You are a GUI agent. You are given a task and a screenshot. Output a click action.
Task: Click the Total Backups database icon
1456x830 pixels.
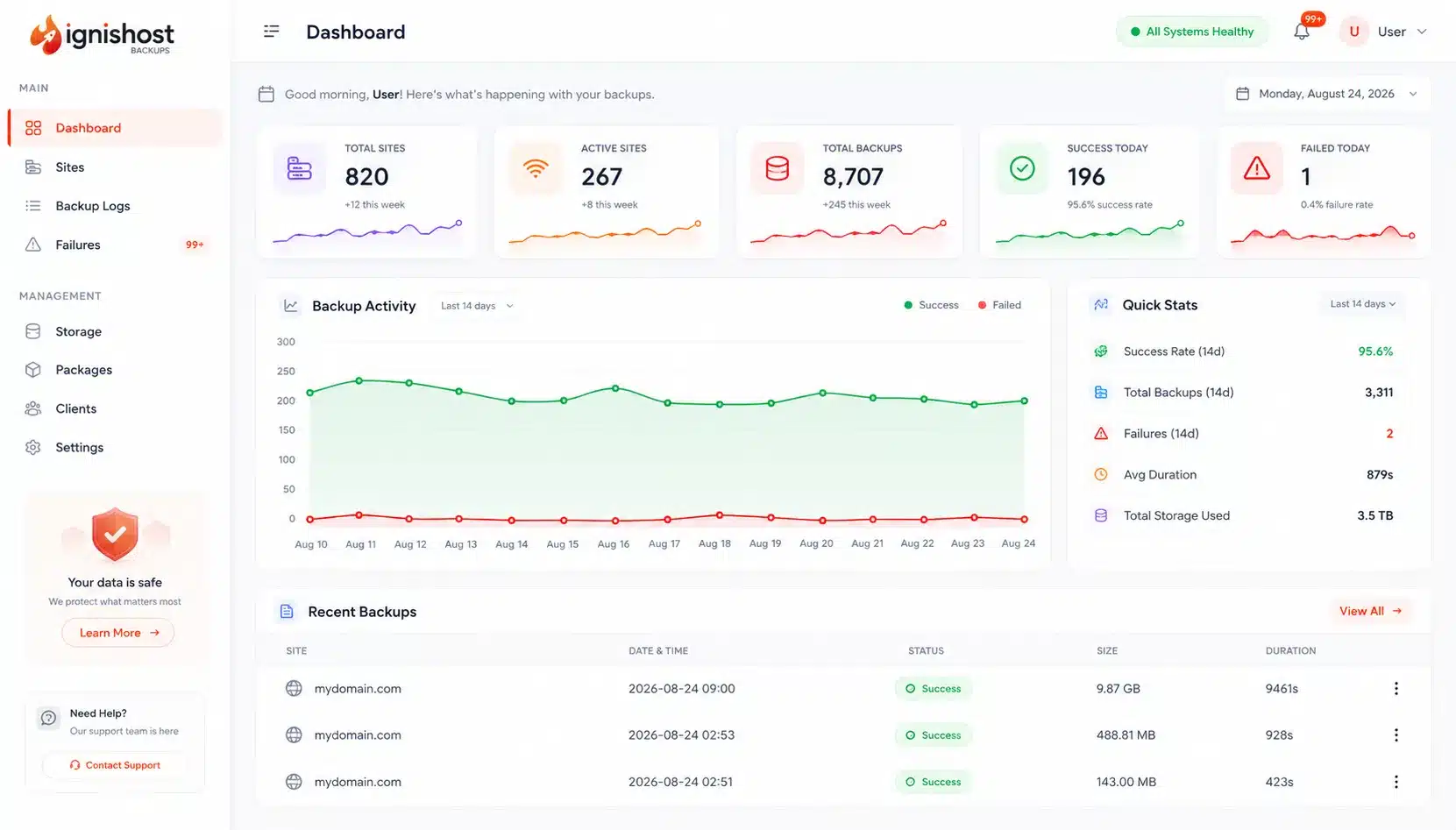click(x=778, y=168)
